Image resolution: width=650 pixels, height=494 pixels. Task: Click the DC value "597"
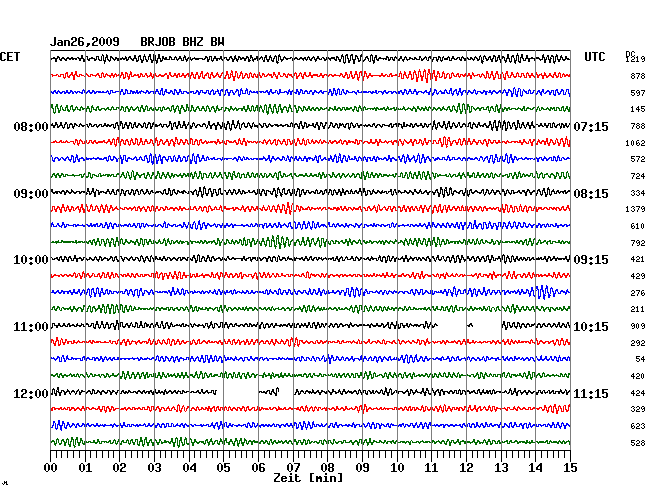[x=638, y=93]
